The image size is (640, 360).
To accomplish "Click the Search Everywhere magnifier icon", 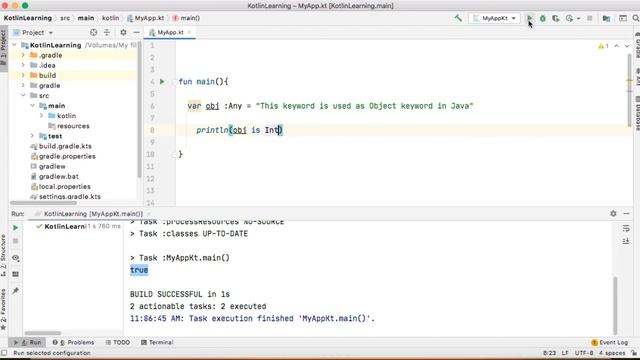I will 636,18.
